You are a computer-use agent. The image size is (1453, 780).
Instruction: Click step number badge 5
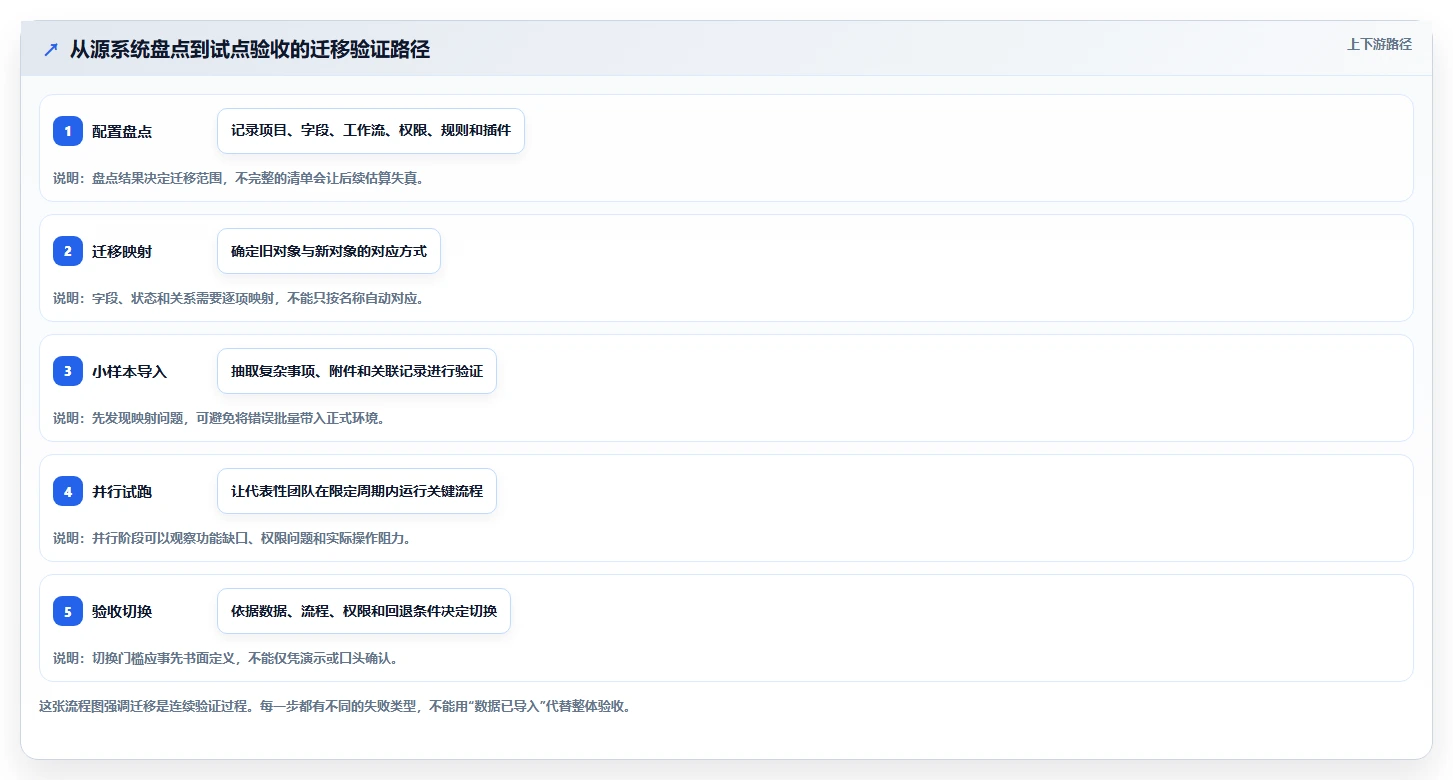[x=68, y=611]
